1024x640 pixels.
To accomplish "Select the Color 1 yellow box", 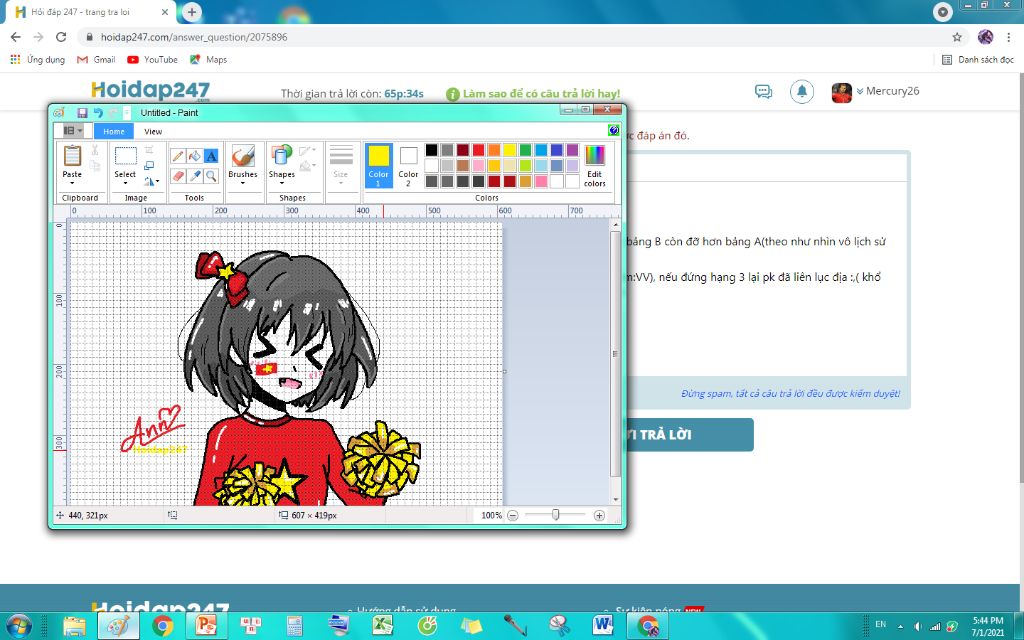I will tap(379, 165).
